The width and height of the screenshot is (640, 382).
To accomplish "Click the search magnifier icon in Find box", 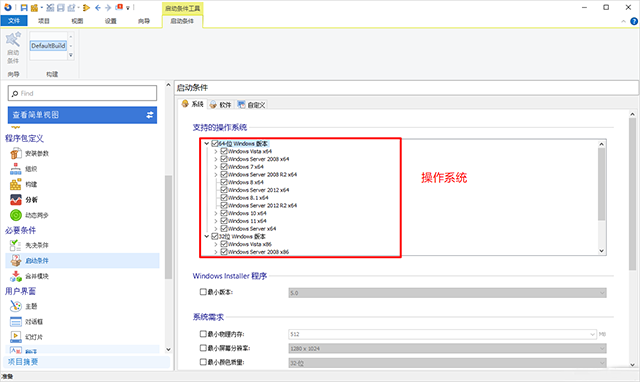I will point(15,93).
